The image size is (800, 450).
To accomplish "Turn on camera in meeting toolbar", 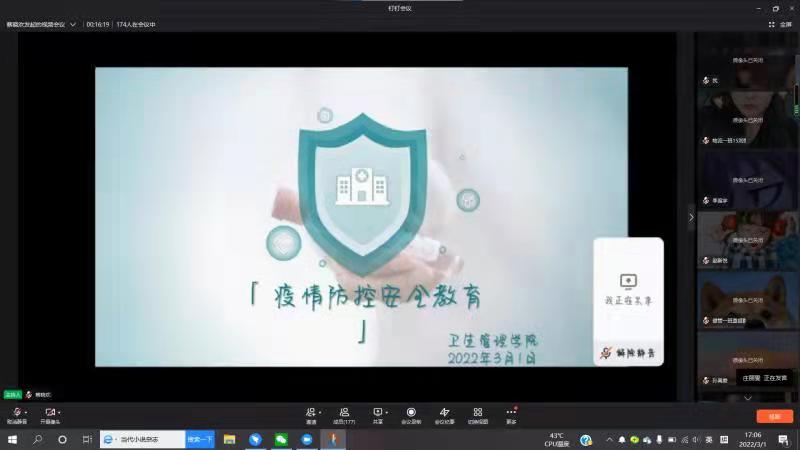I will [49, 413].
